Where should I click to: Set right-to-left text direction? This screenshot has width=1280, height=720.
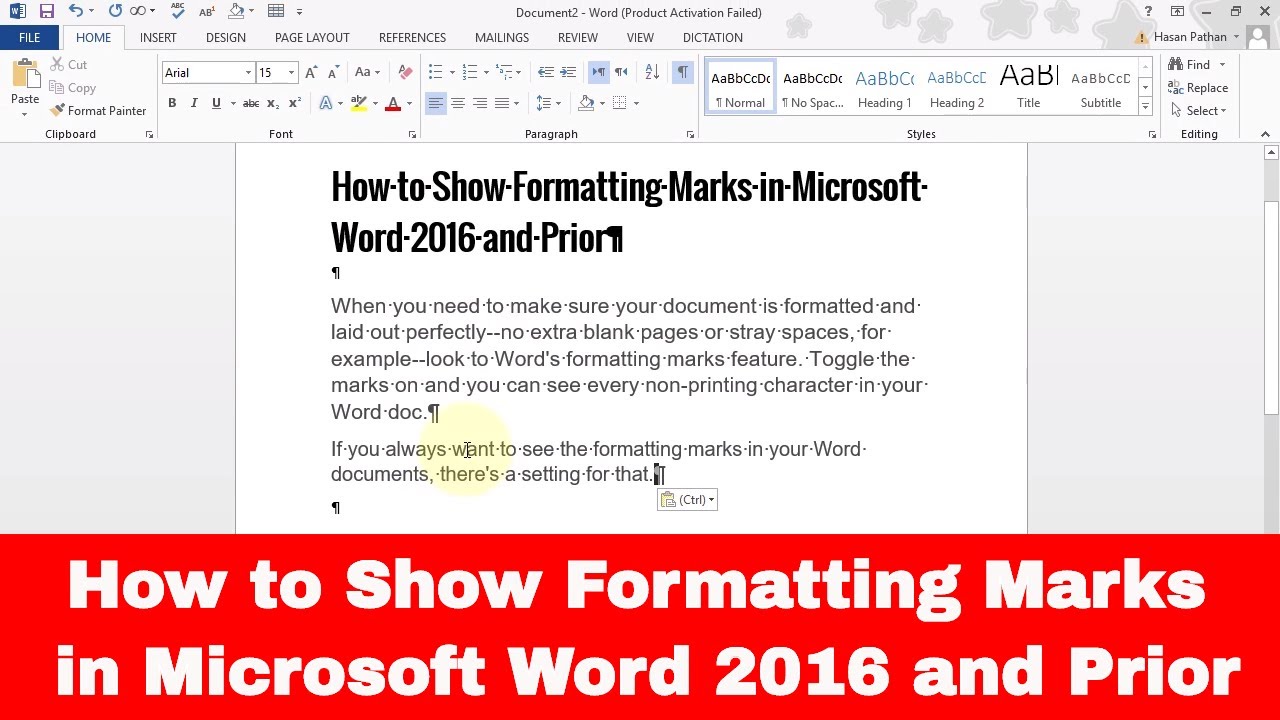[621, 73]
